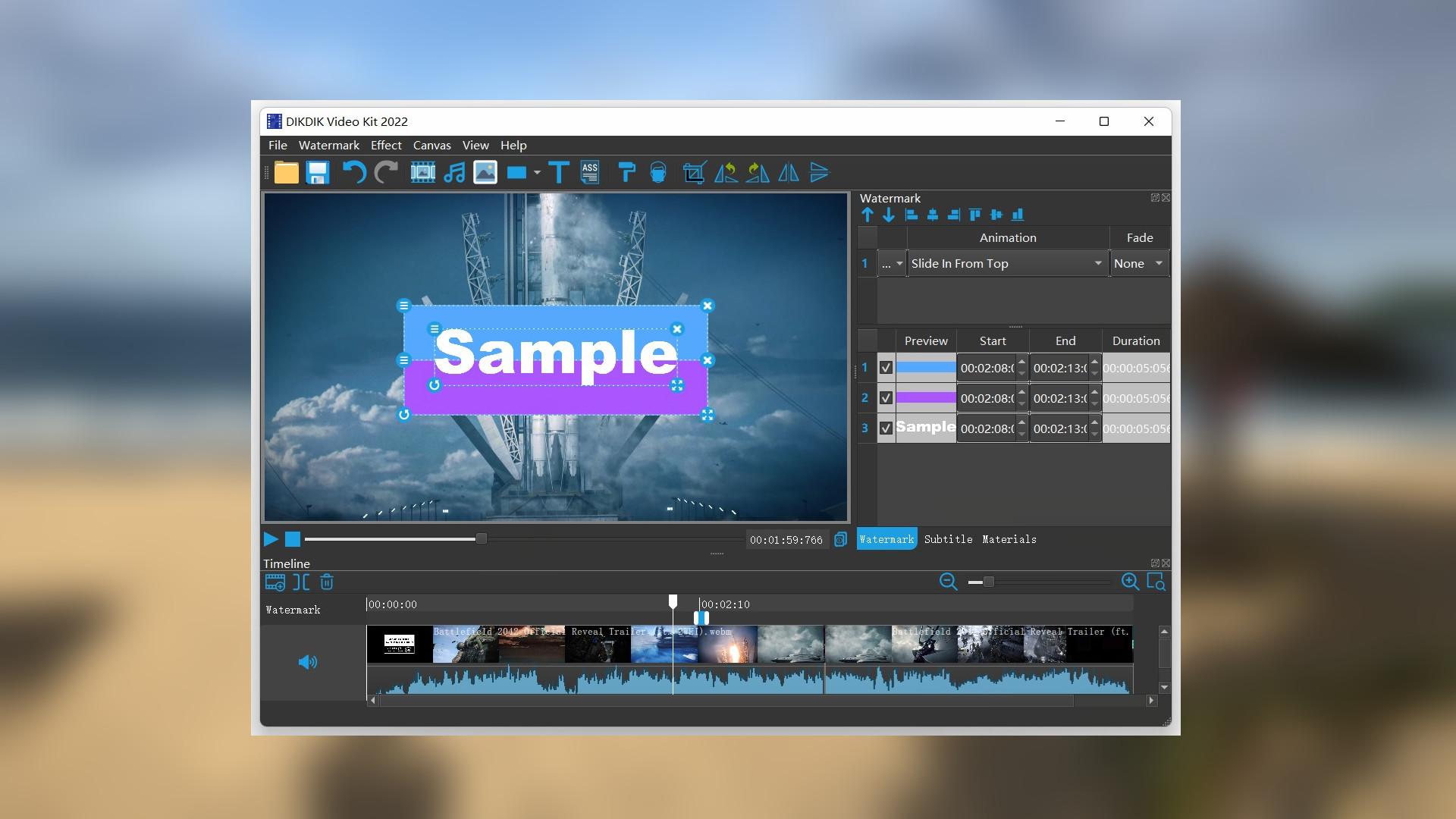Image resolution: width=1456 pixels, height=819 pixels.
Task: Toggle visibility of watermark row 1
Action: [885, 367]
